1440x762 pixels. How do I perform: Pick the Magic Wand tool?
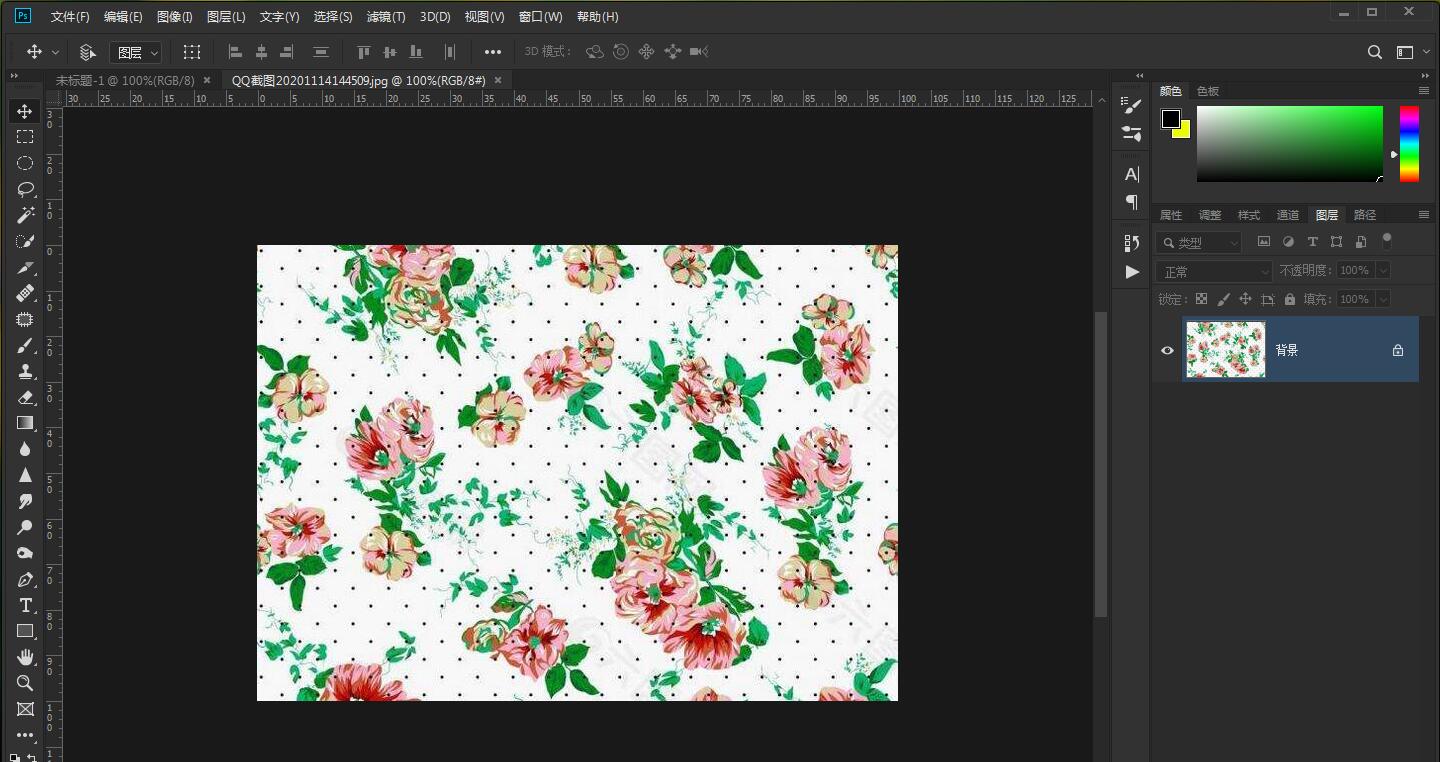pyautogui.click(x=25, y=215)
